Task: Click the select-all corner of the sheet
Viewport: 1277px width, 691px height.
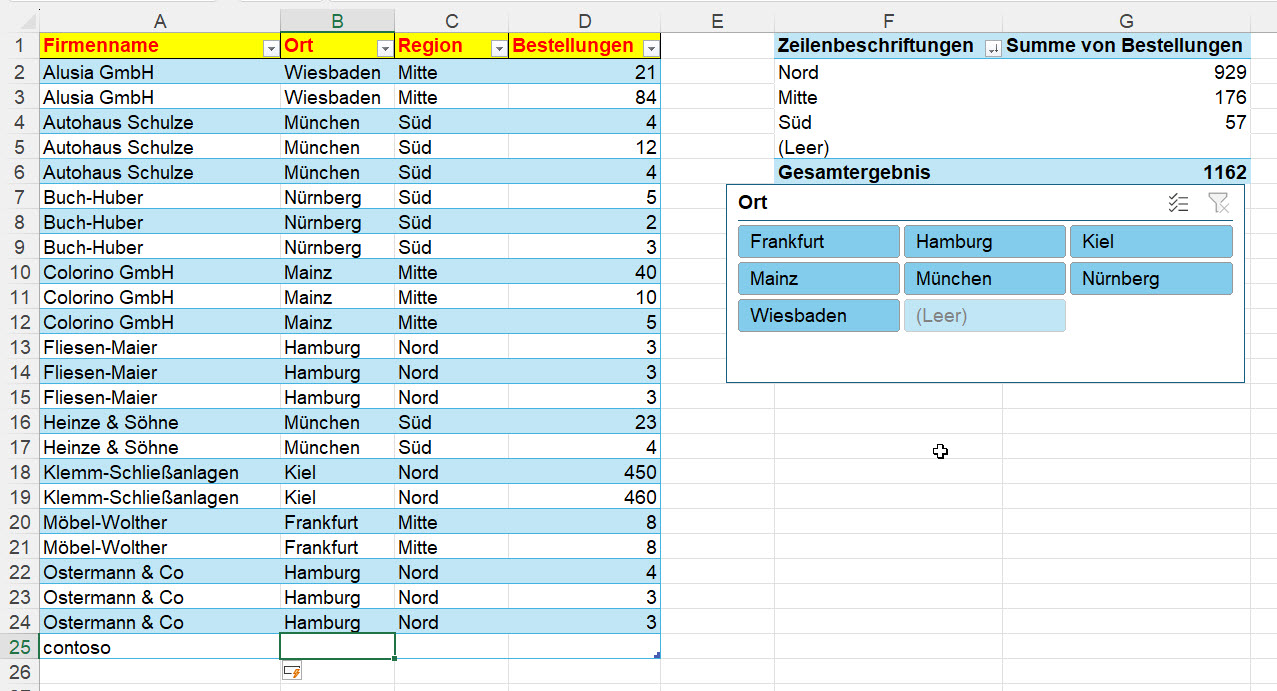Action: click(x=19, y=21)
